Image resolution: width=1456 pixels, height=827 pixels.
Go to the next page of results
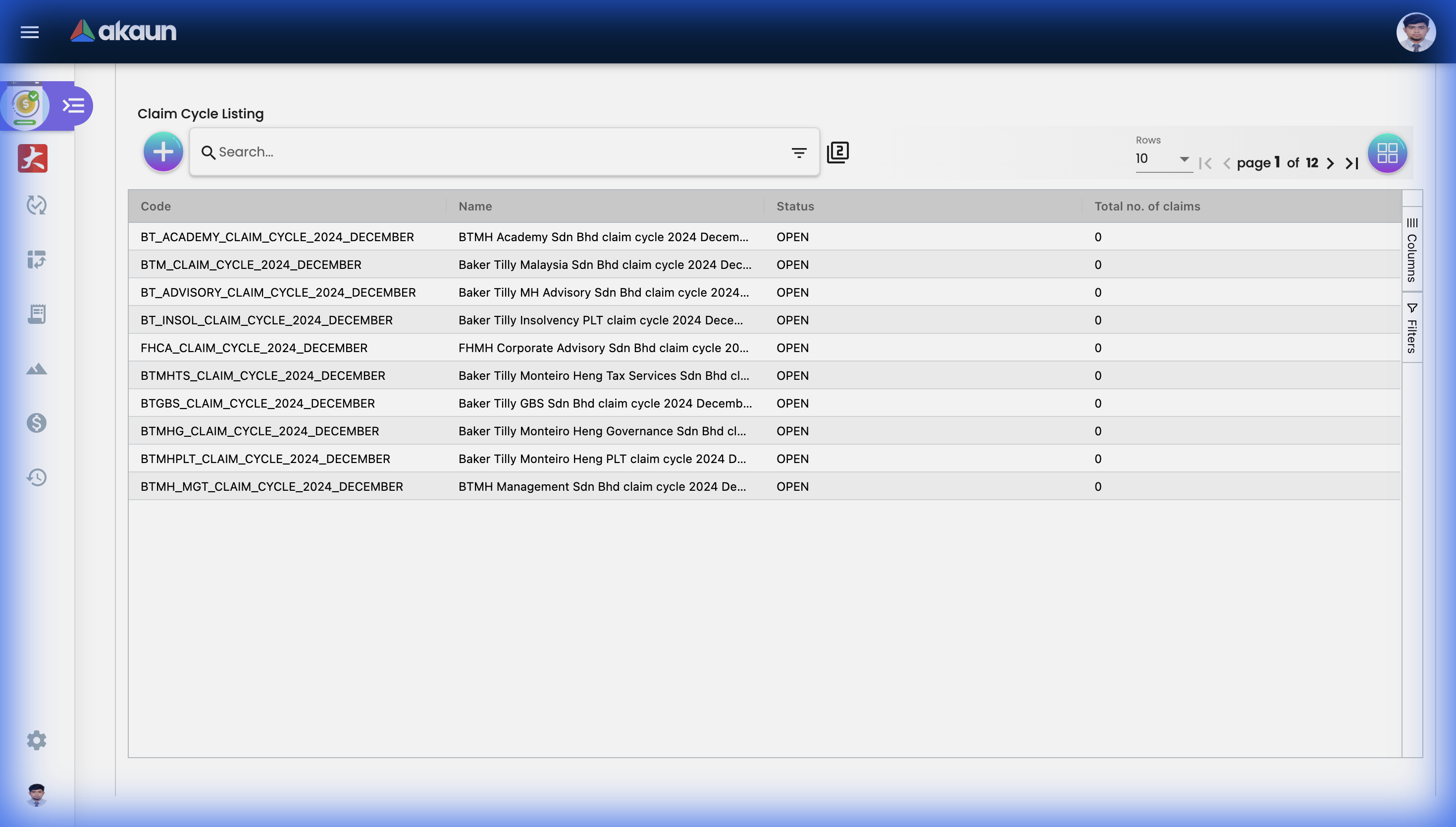(1331, 163)
